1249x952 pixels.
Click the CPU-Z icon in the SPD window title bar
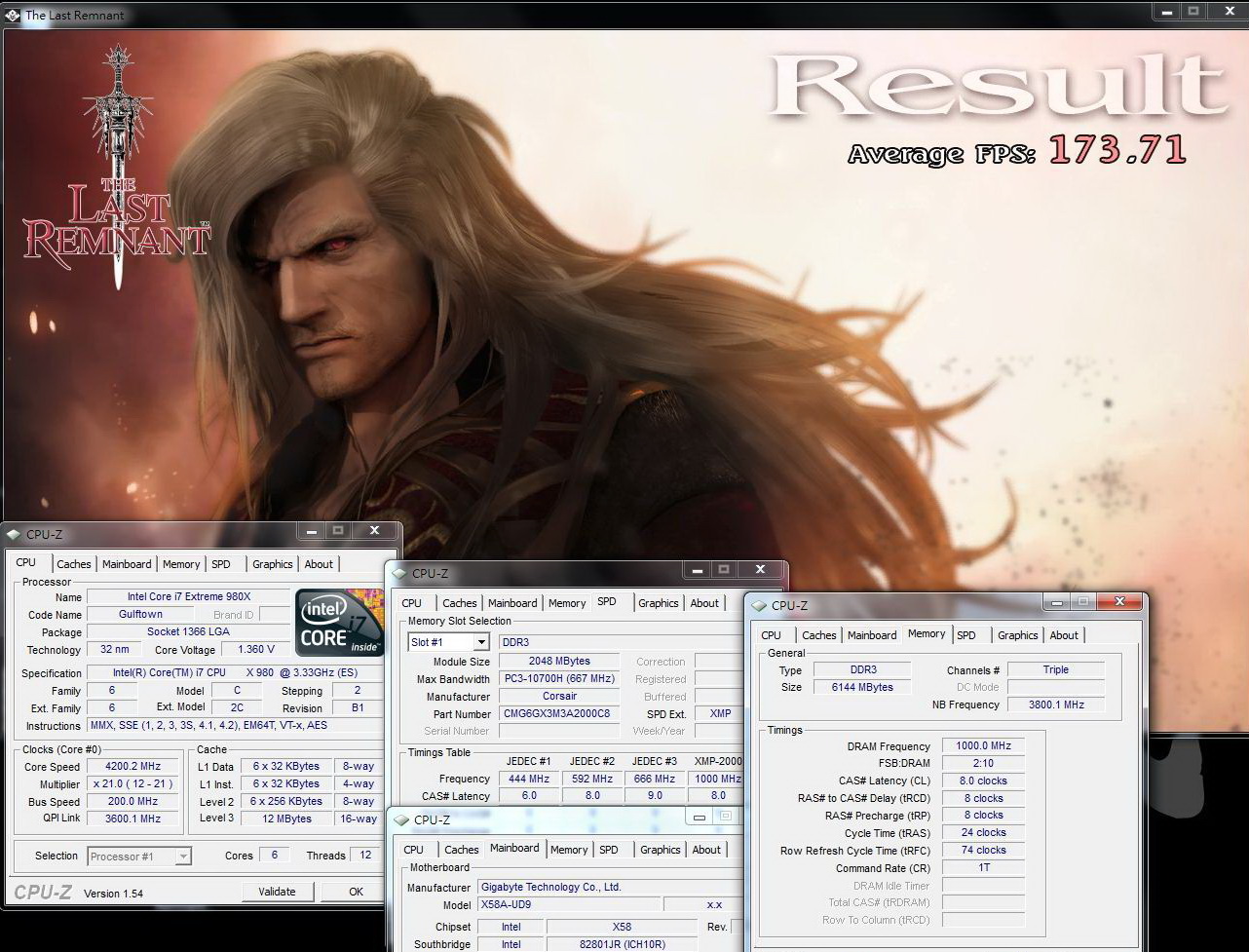(x=400, y=574)
